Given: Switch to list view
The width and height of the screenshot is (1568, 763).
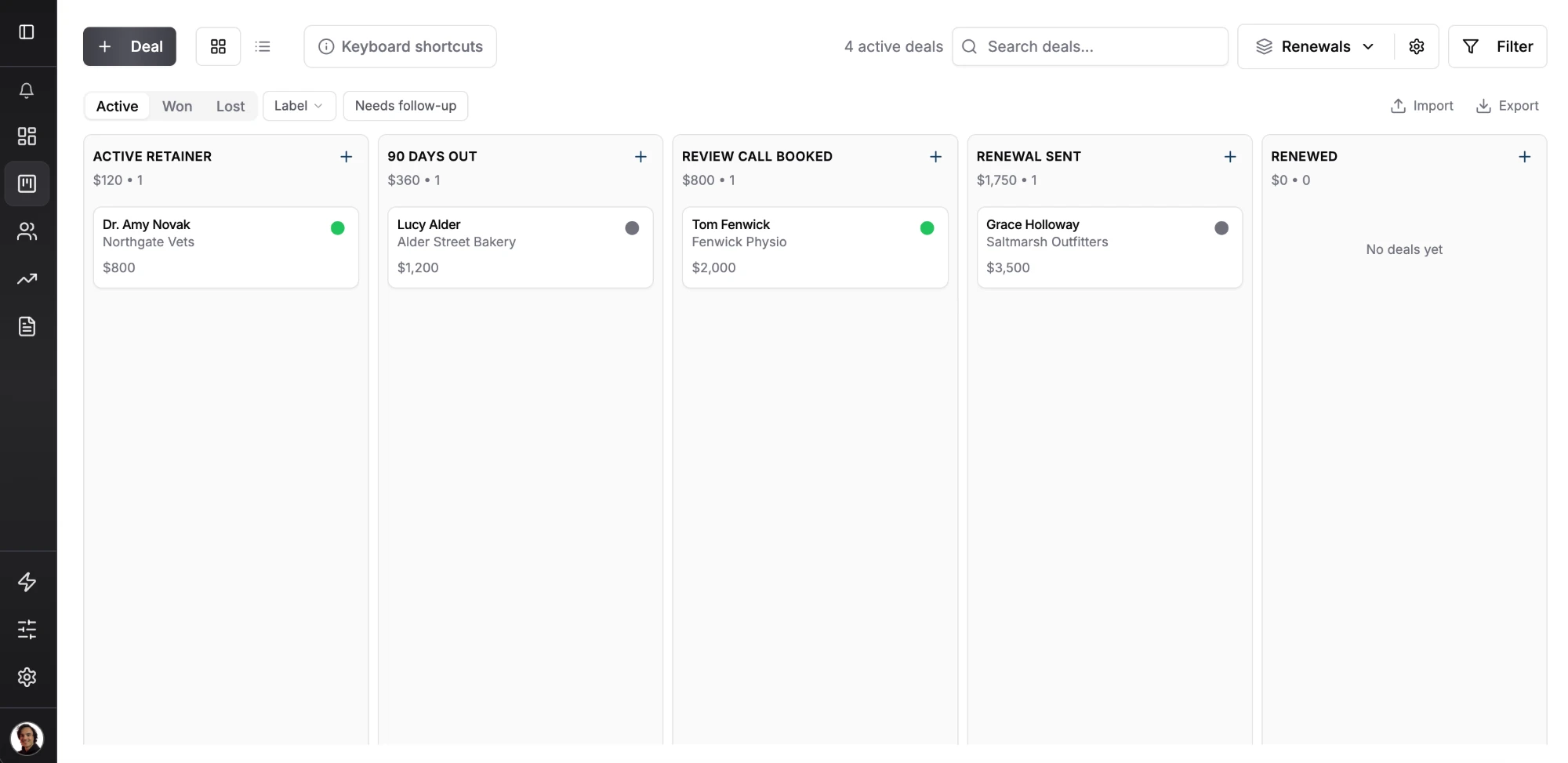Looking at the screenshot, I should [263, 46].
